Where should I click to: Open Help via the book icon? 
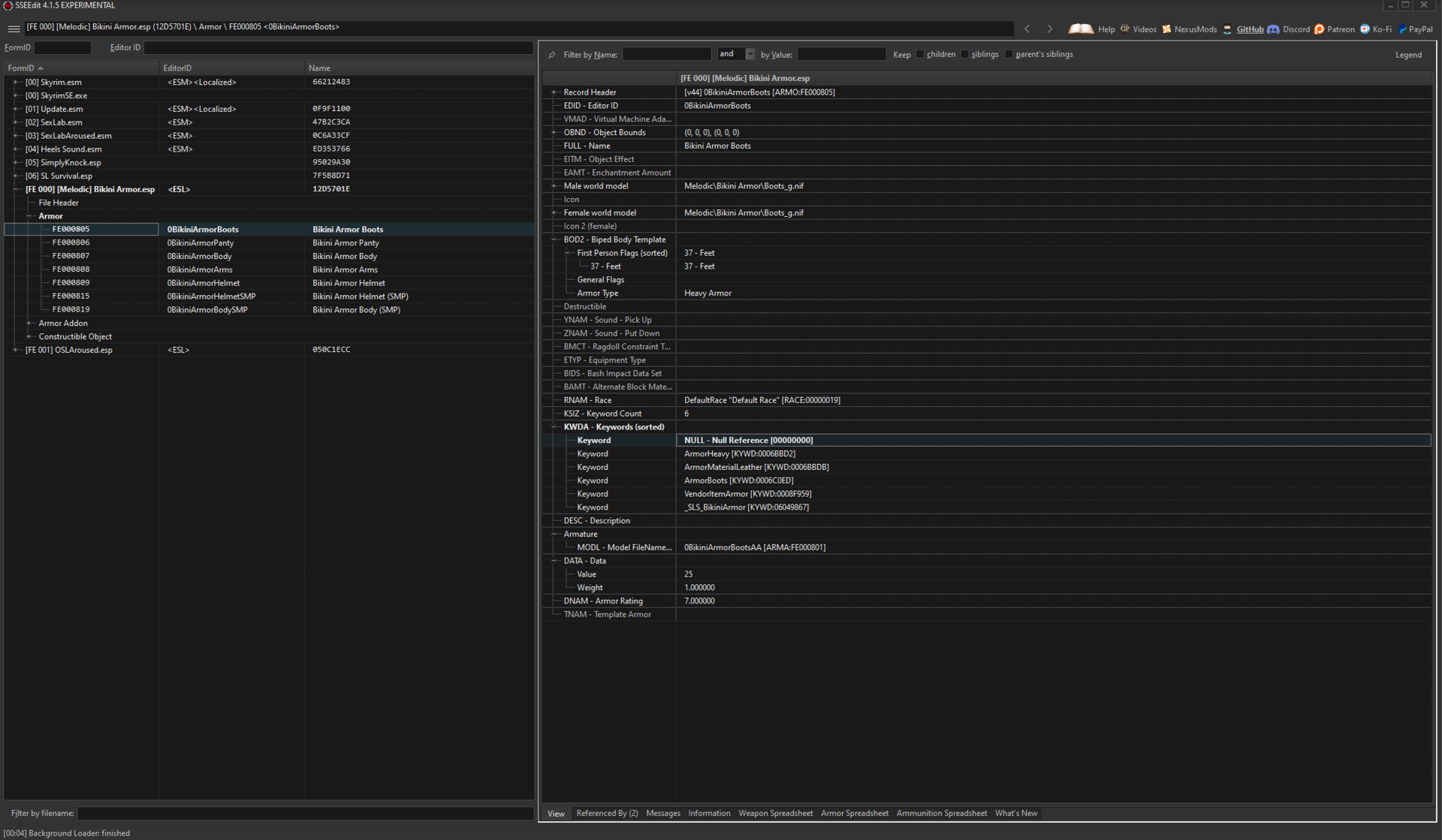point(1092,29)
